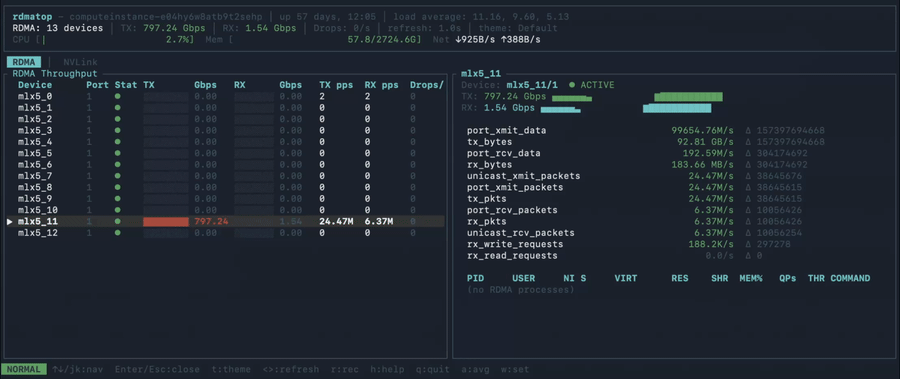The width and height of the screenshot is (900, 379).
Task: Click the r:rec shortcut hint
Action: pyautogui.click(x=344, y=369)
